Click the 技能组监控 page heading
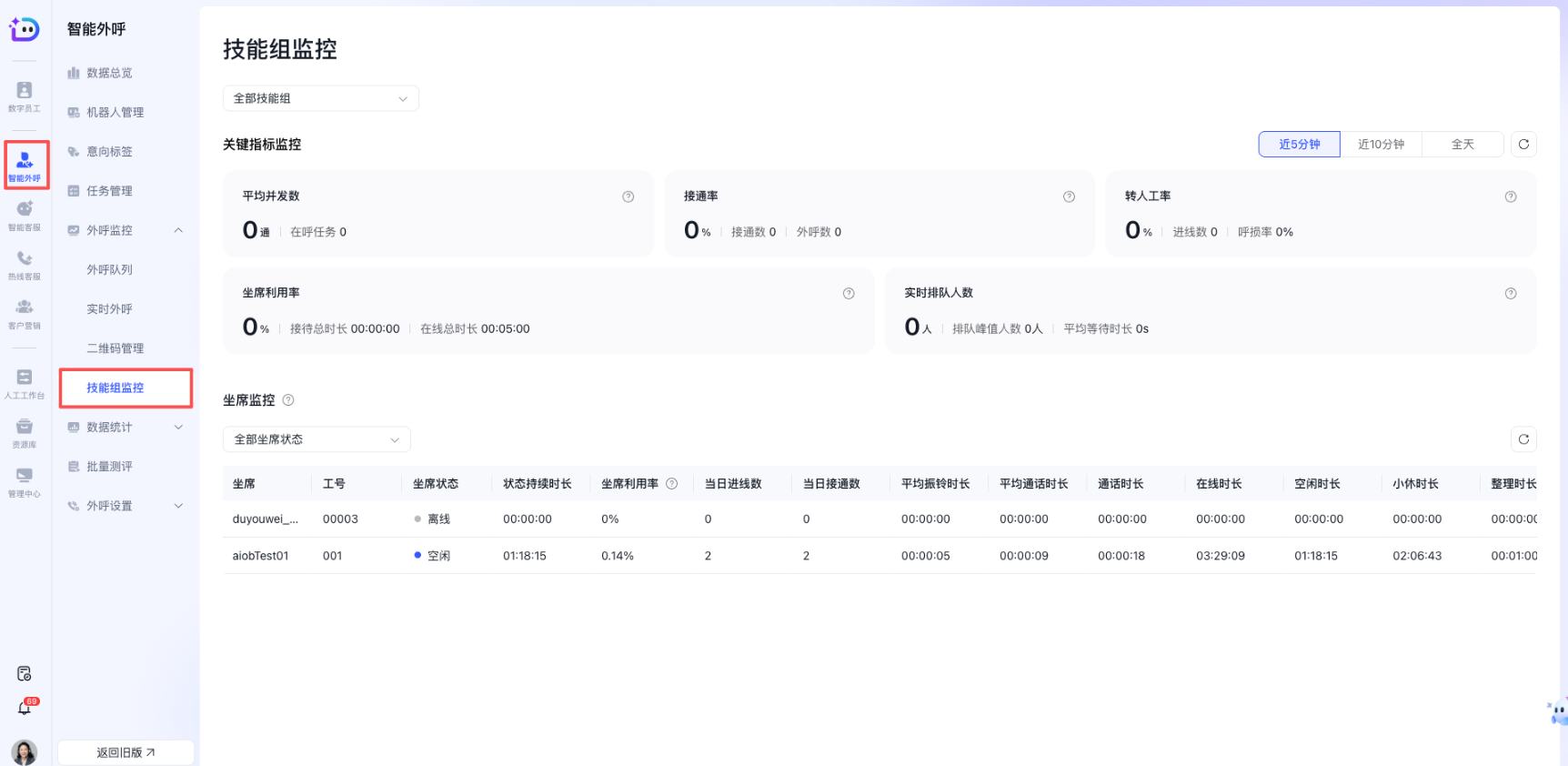The width and height of the screenshot is (1568, 766). coord(280,49)
